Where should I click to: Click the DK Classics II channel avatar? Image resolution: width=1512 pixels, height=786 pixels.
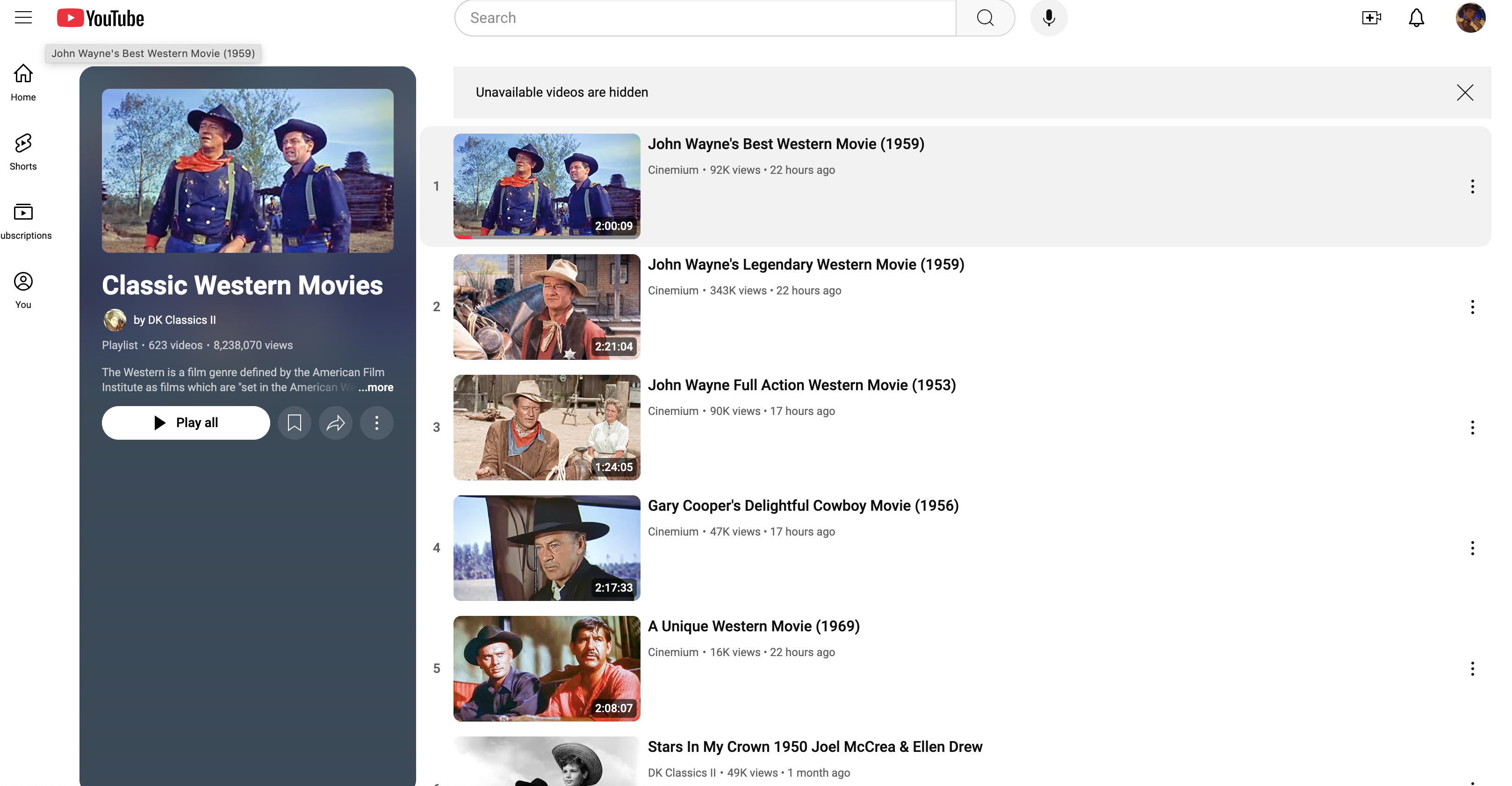pyautogui.click(x=115, y=320)
